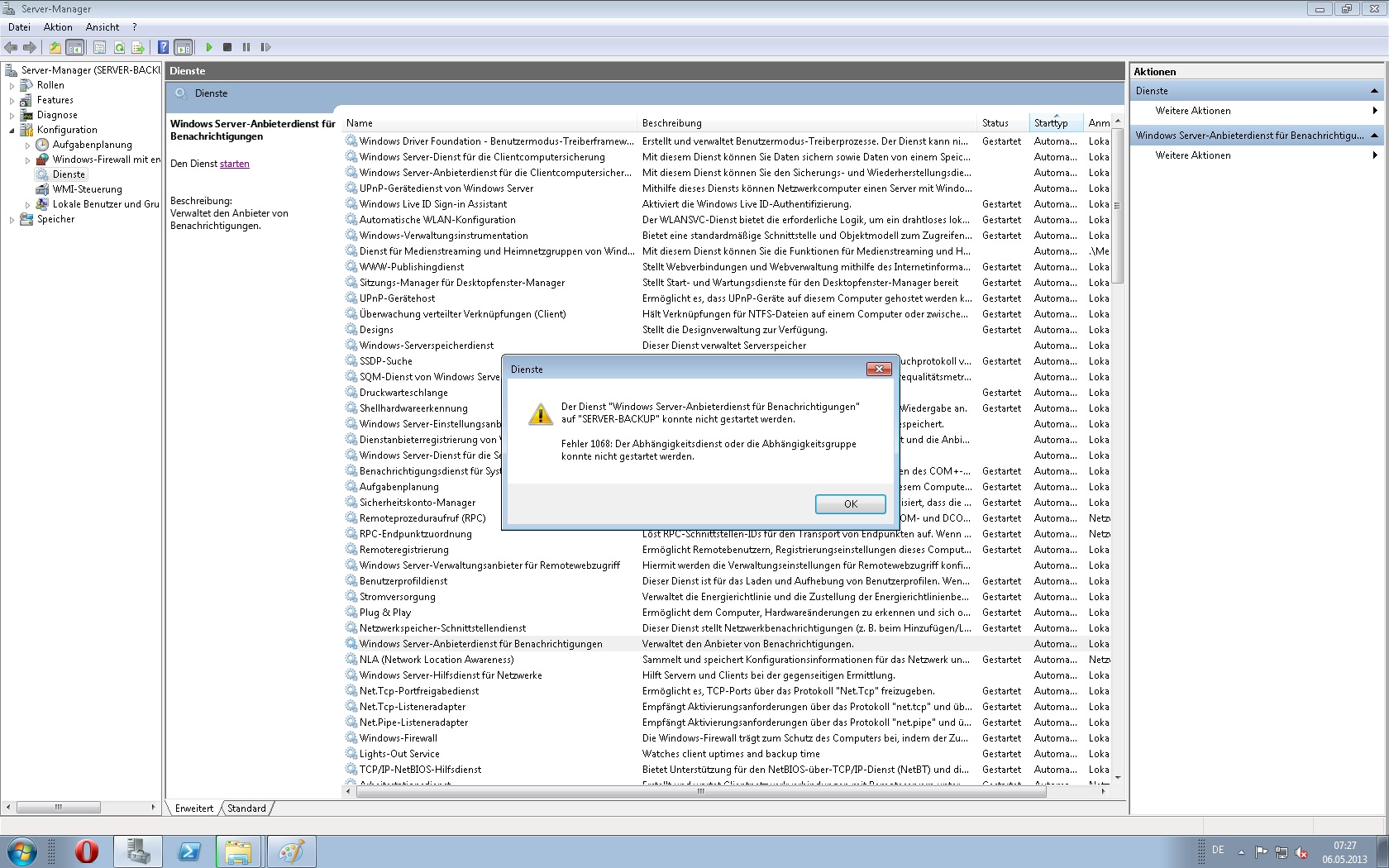Click the muted volume tray icon
This screenshot has width=1389, height=868.
1301,851
